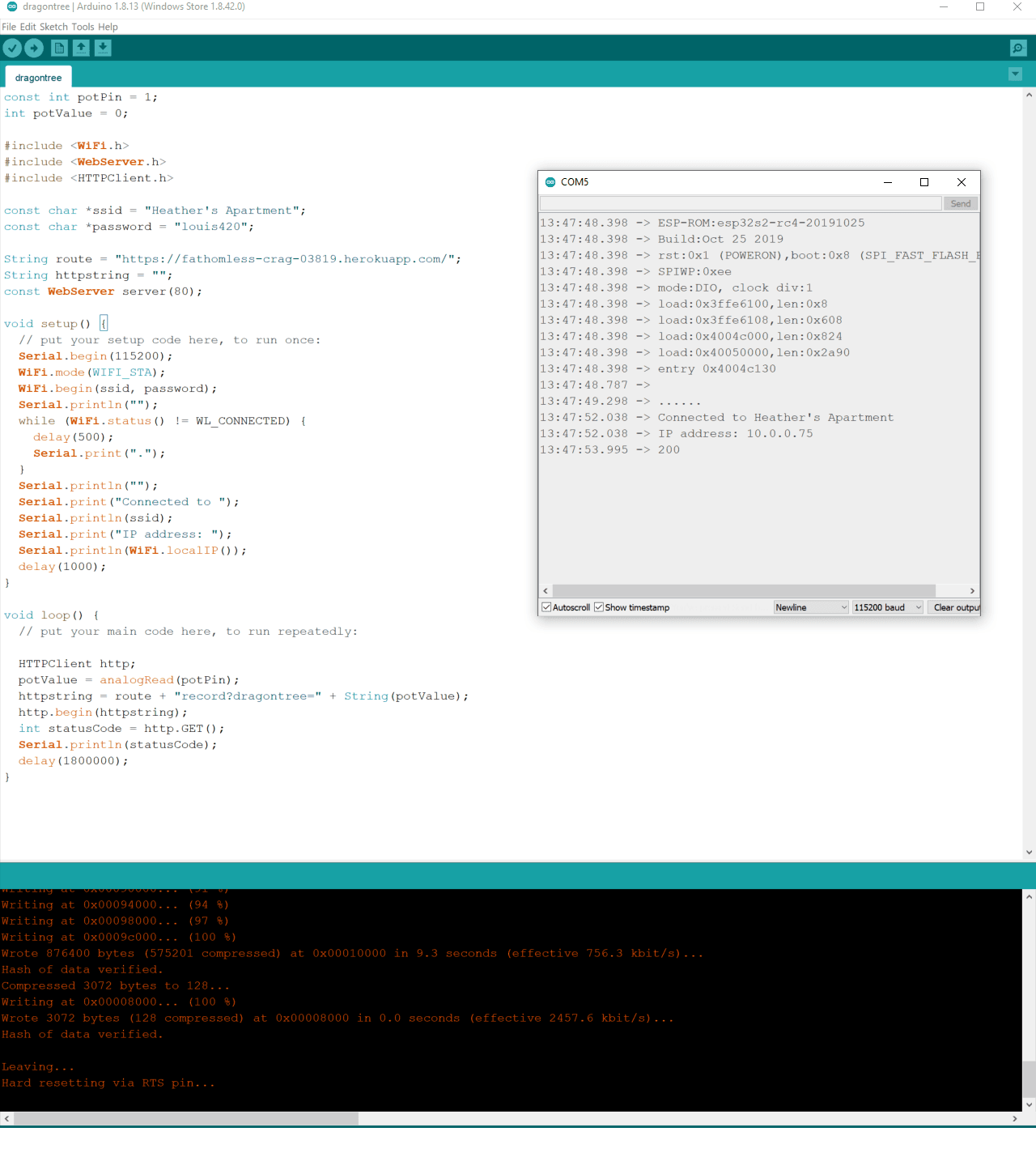
Task: Click the serial message input field
Action: click(x=741, y=203)
